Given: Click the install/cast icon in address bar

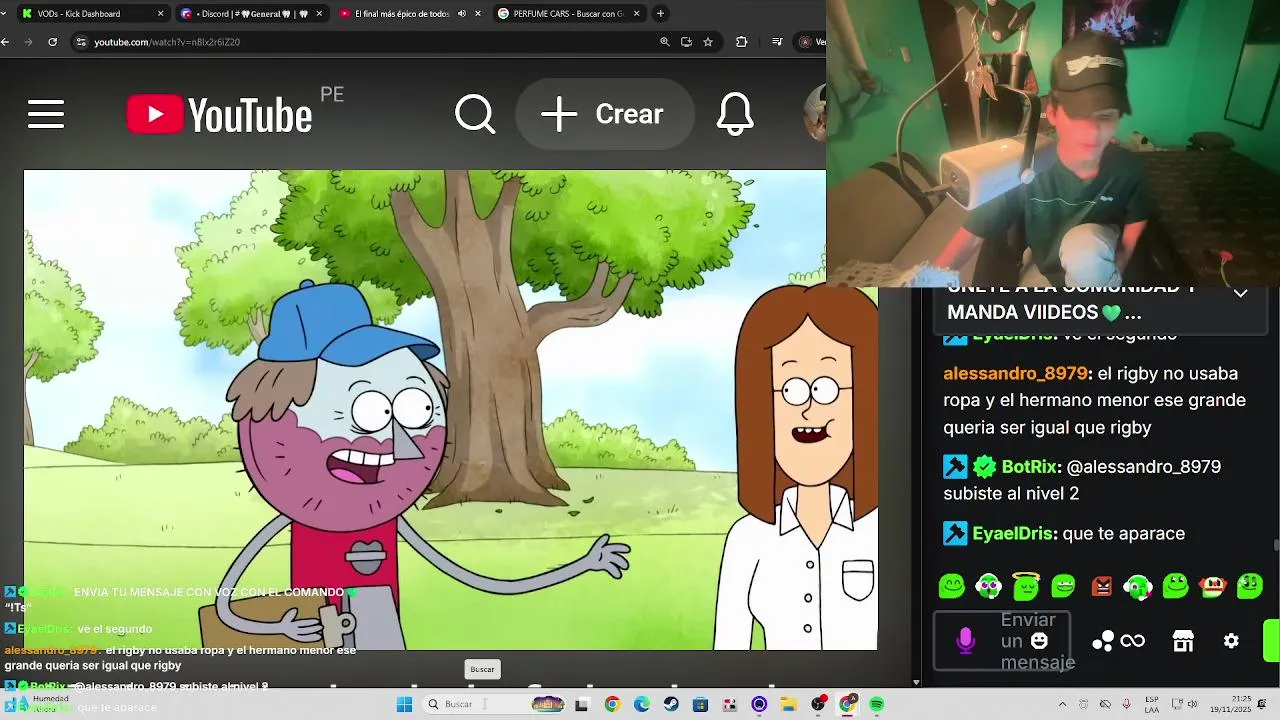Looking at the screenshot, I should click(x=686, y=42).
